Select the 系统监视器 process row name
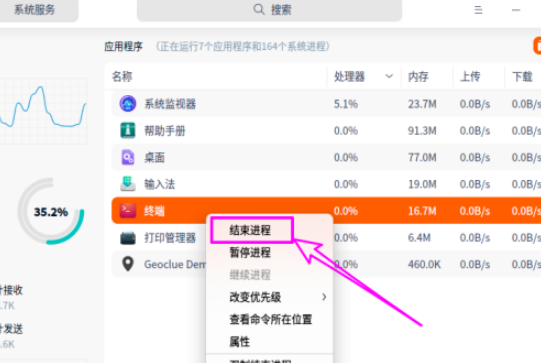 (170, 104)
